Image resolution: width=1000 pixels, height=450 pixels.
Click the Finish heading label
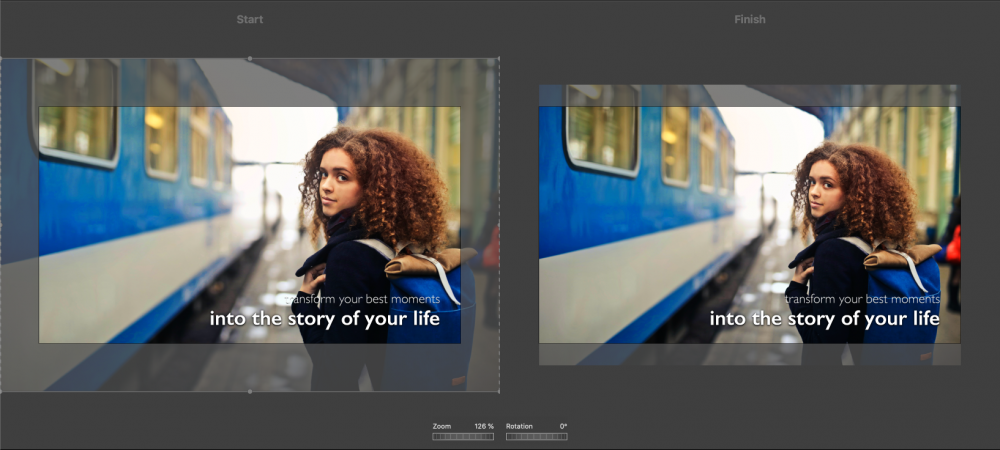[x=749, y=20]
